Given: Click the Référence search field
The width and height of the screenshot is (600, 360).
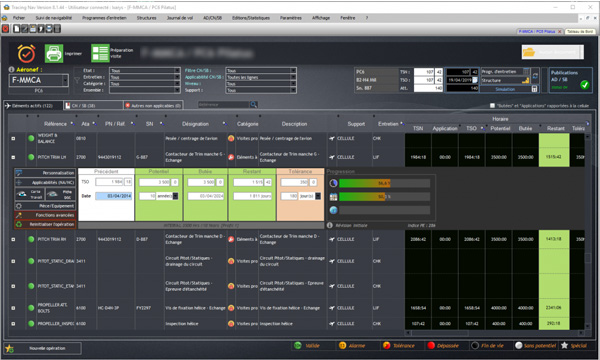Looking at the screenshot, I should coord(223,104).
